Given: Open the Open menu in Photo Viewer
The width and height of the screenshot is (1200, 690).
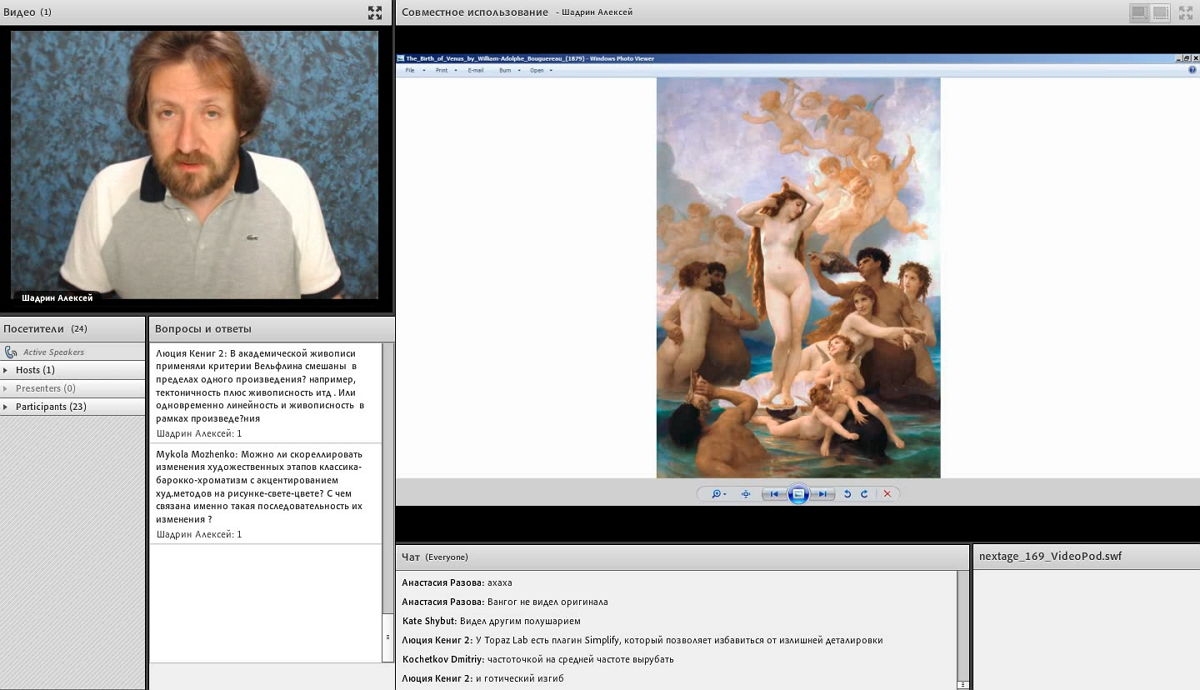Looking at the screenshot, I should click(539, 70).
